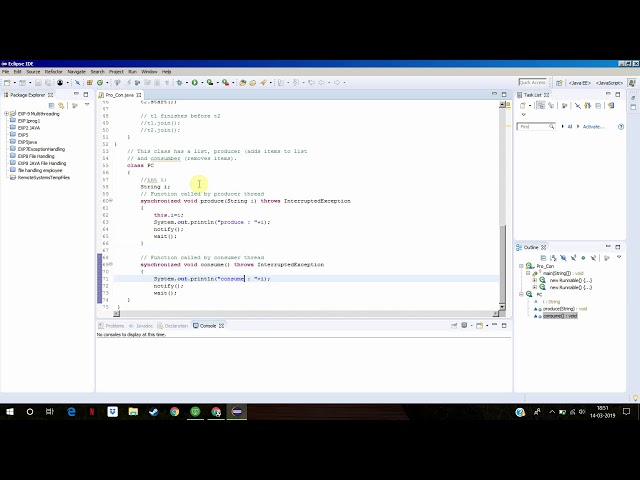
Task: Click the New Java Package icon
Action: coord(89,83)
